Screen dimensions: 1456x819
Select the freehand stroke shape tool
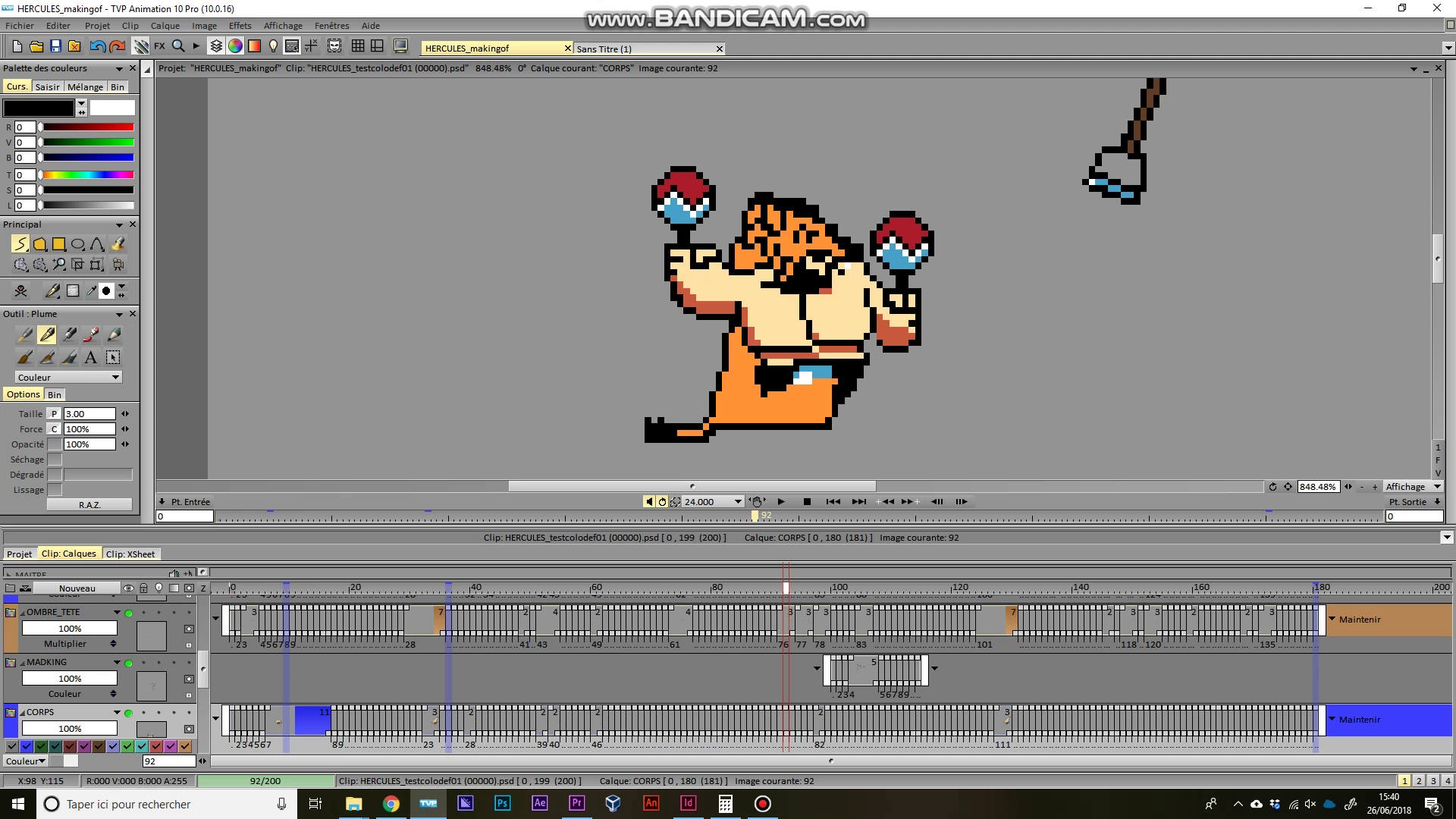pyautogui.click(x=20, y=244)
